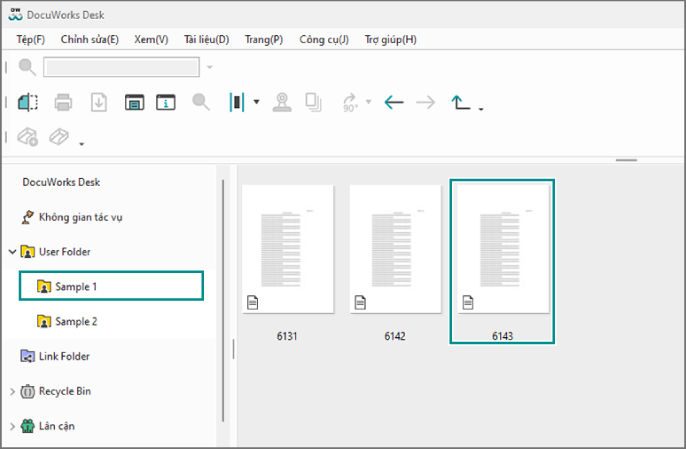Click the forward arrow navigation icon

point(425,102)
